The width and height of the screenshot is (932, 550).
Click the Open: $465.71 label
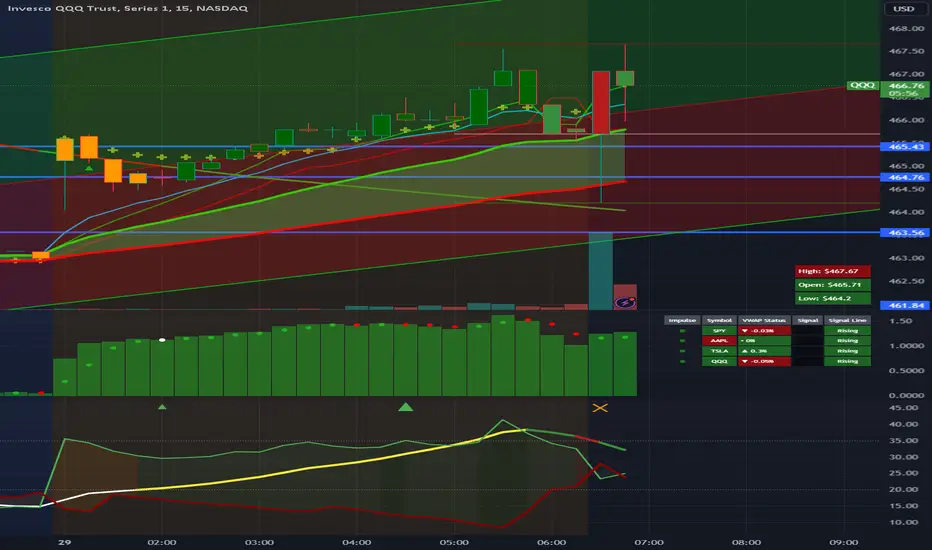(833, 285)
